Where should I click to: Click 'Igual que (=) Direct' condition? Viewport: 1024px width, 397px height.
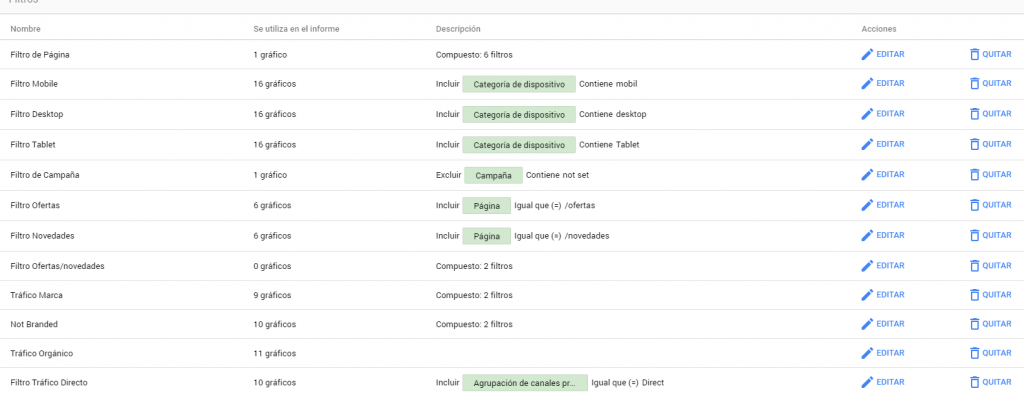tap(628, 382)
